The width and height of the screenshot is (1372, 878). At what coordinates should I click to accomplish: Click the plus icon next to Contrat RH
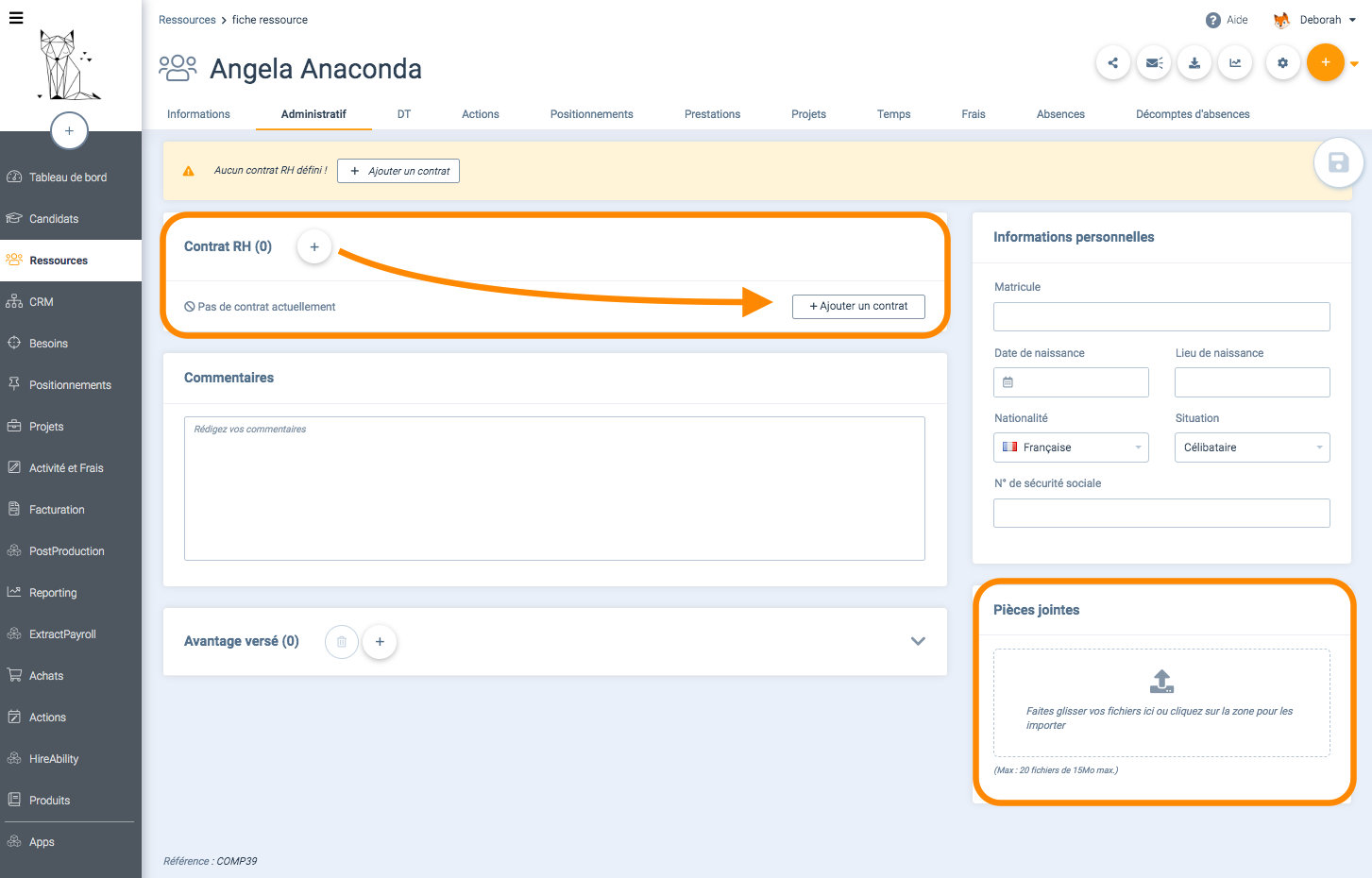[x=314, y=246]
